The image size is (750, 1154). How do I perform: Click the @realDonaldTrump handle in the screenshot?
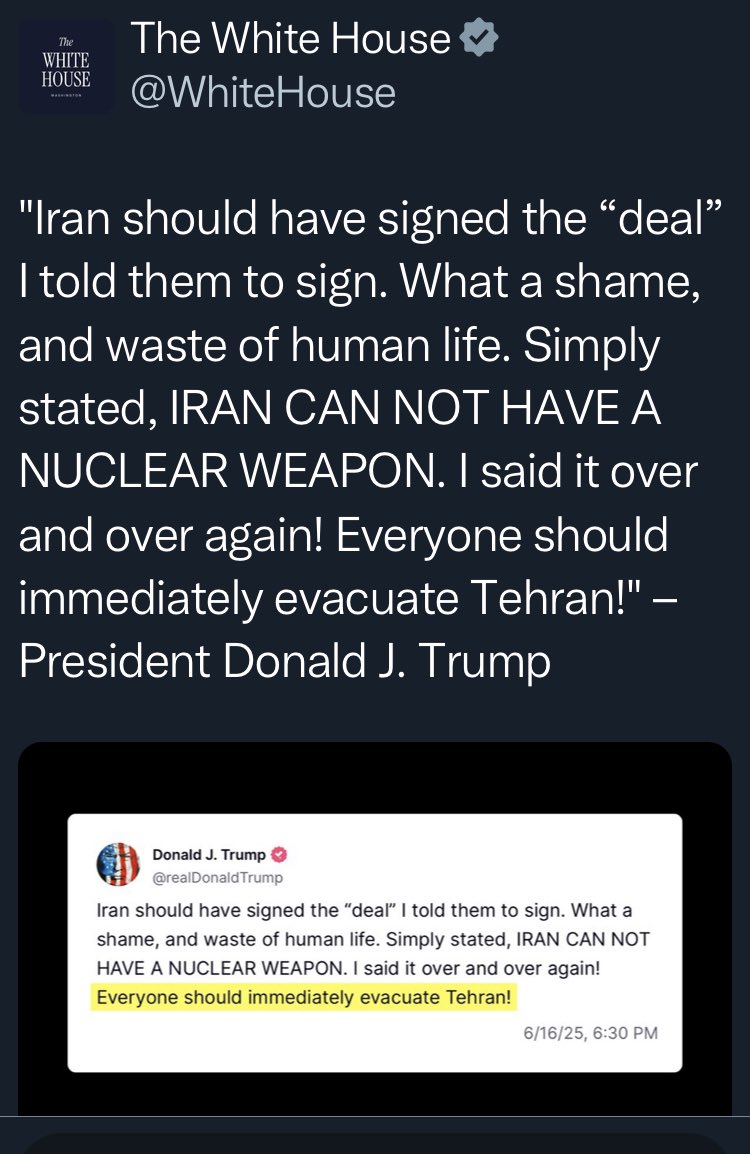coord(217,877)
